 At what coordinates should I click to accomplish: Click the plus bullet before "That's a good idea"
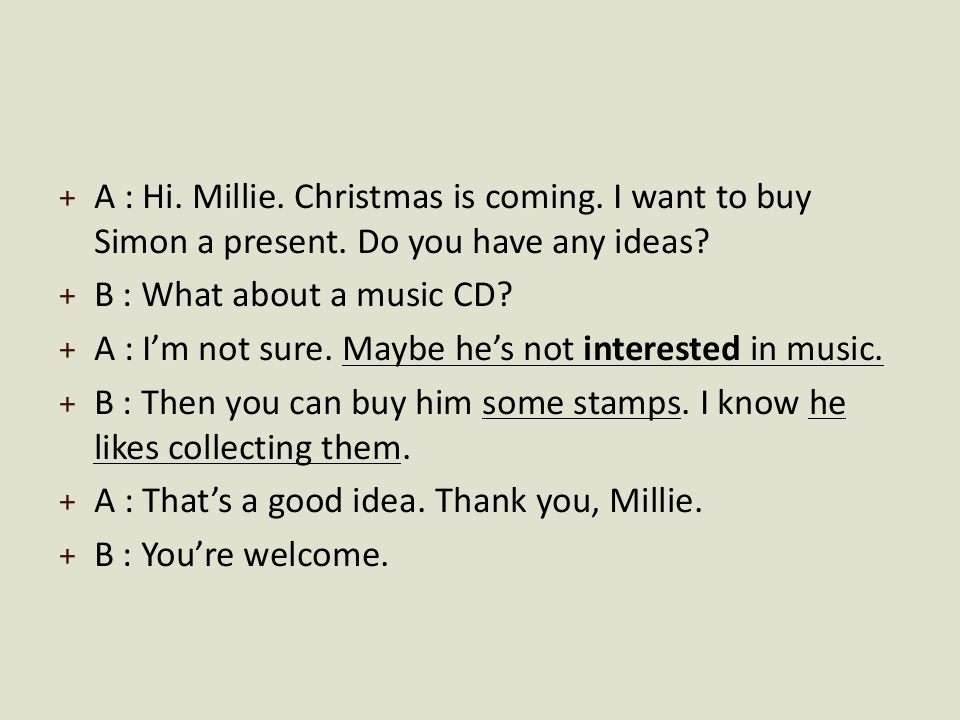point(67,502)
